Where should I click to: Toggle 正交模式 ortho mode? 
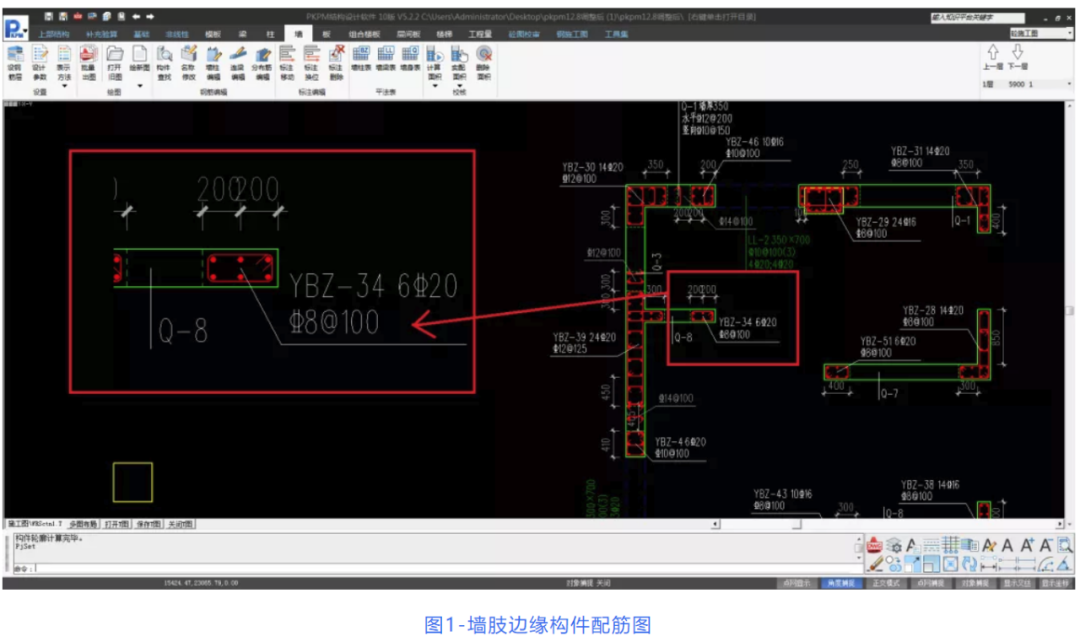[886, 583]
